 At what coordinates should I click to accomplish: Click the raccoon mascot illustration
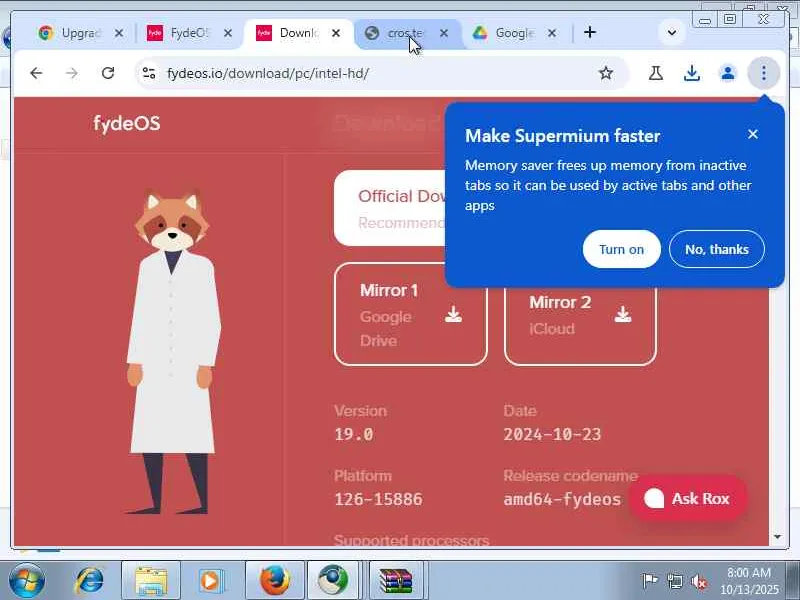point(172,352)
